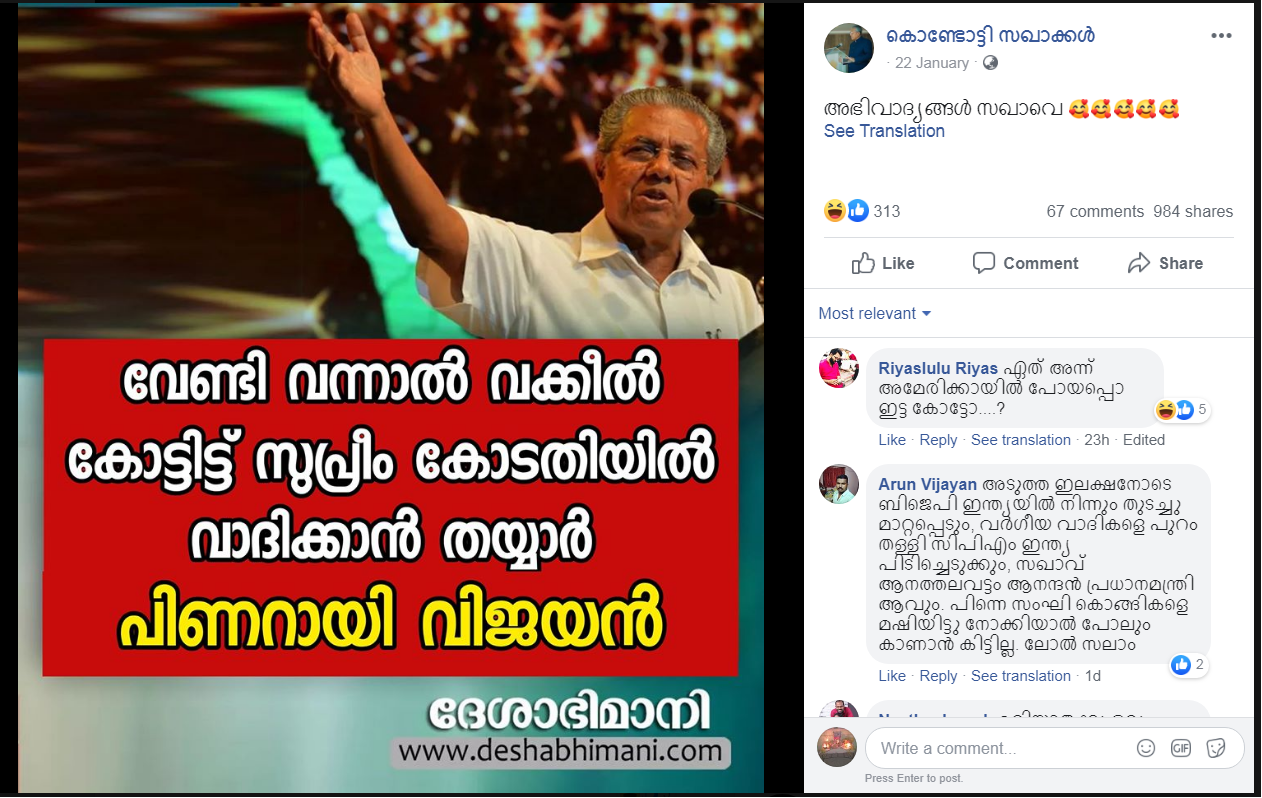The height and width of the screenshot is (798, 1262).
Task: Click the GIF icon in comment box
Action: [x=1181, y=748]
